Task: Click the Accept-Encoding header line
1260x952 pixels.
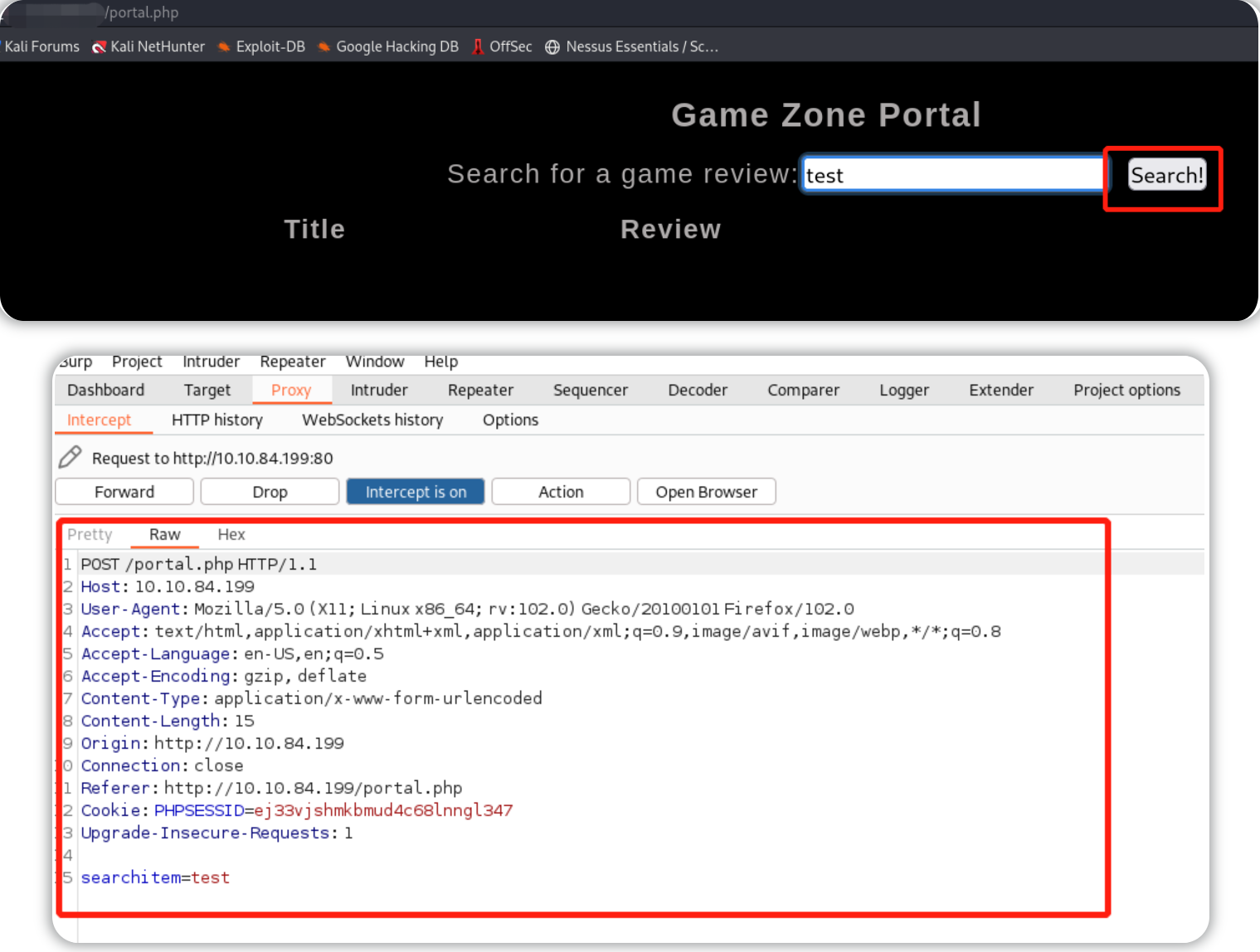Action: pyautogui.click(x=223, y=676)
